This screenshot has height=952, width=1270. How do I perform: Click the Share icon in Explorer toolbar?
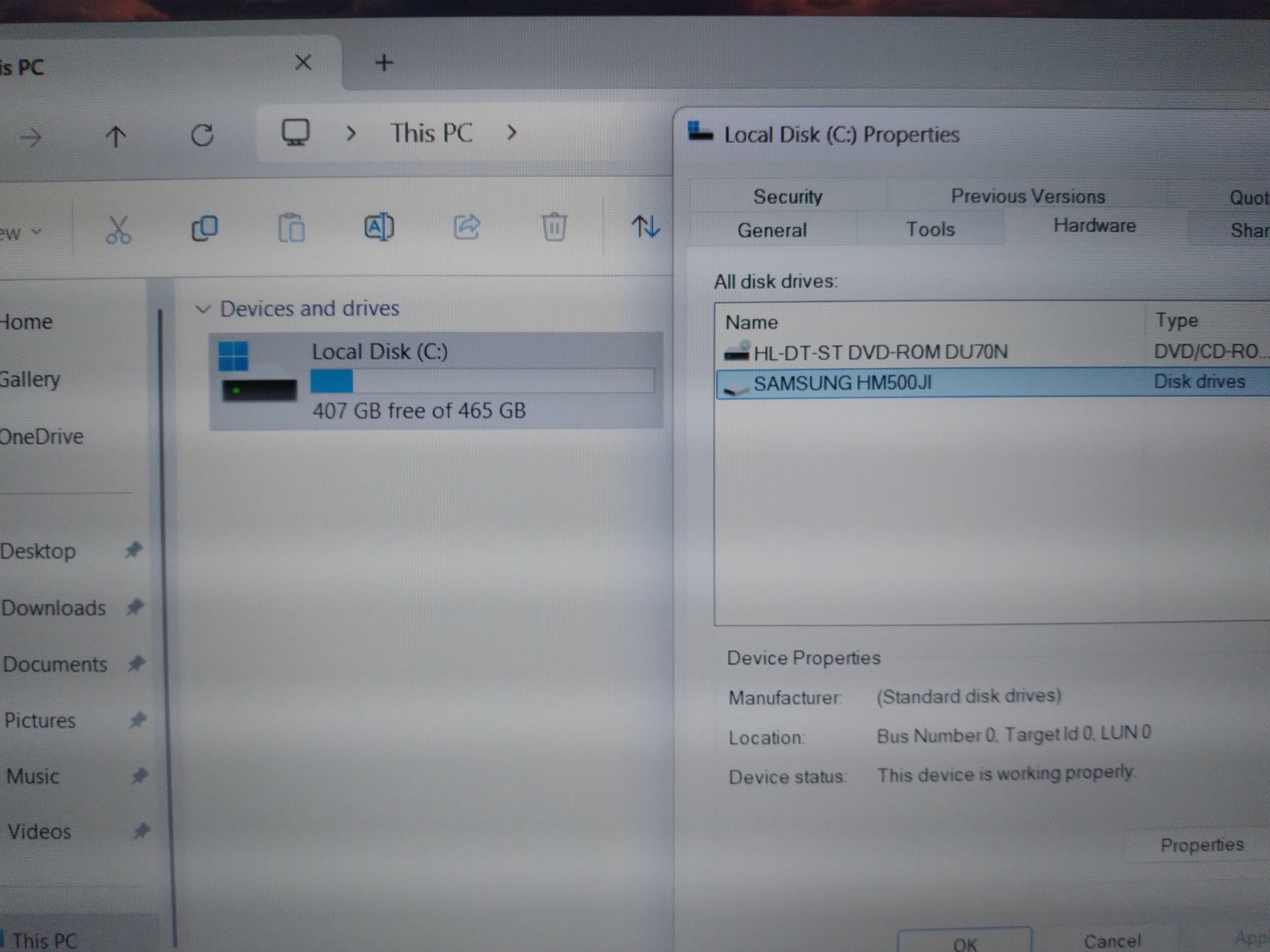[x=467, y=227]
